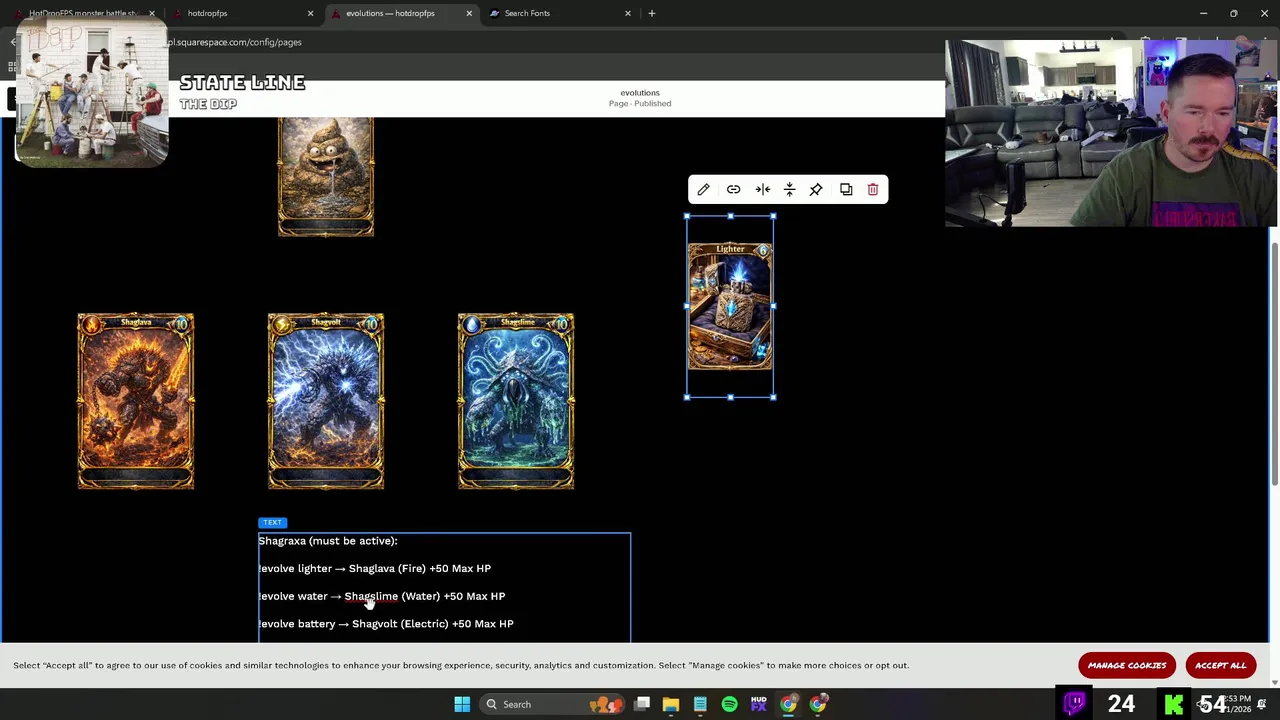Click the blue TEXT block label

[x=272, y=522]
